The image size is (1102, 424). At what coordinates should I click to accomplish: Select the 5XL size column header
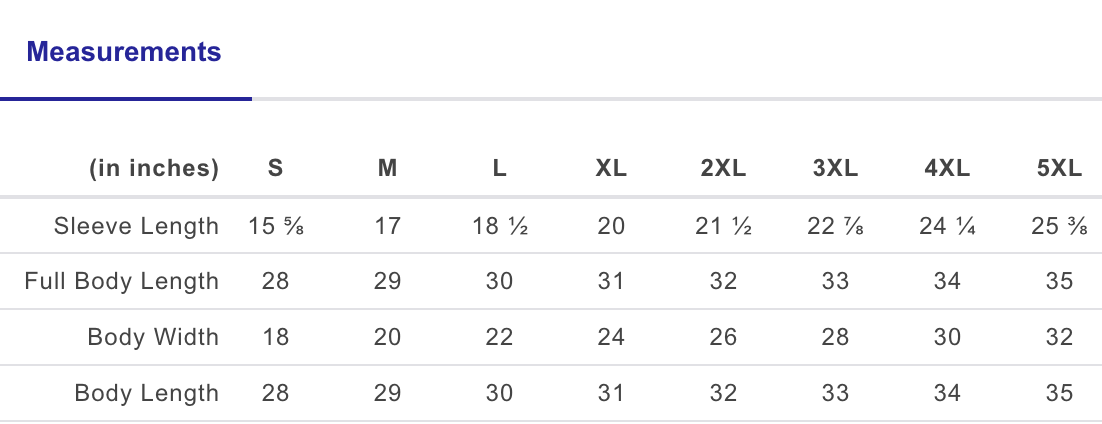(1059, 169)
